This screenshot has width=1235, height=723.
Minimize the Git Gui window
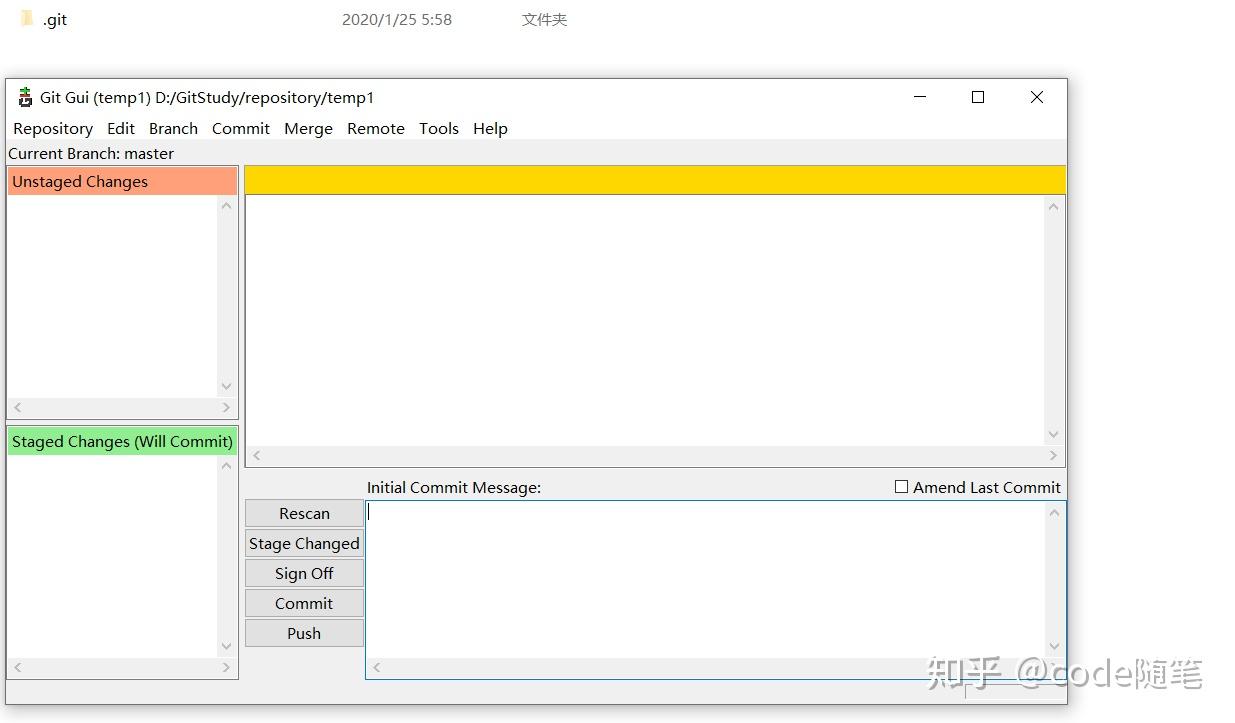coord(920,97)
